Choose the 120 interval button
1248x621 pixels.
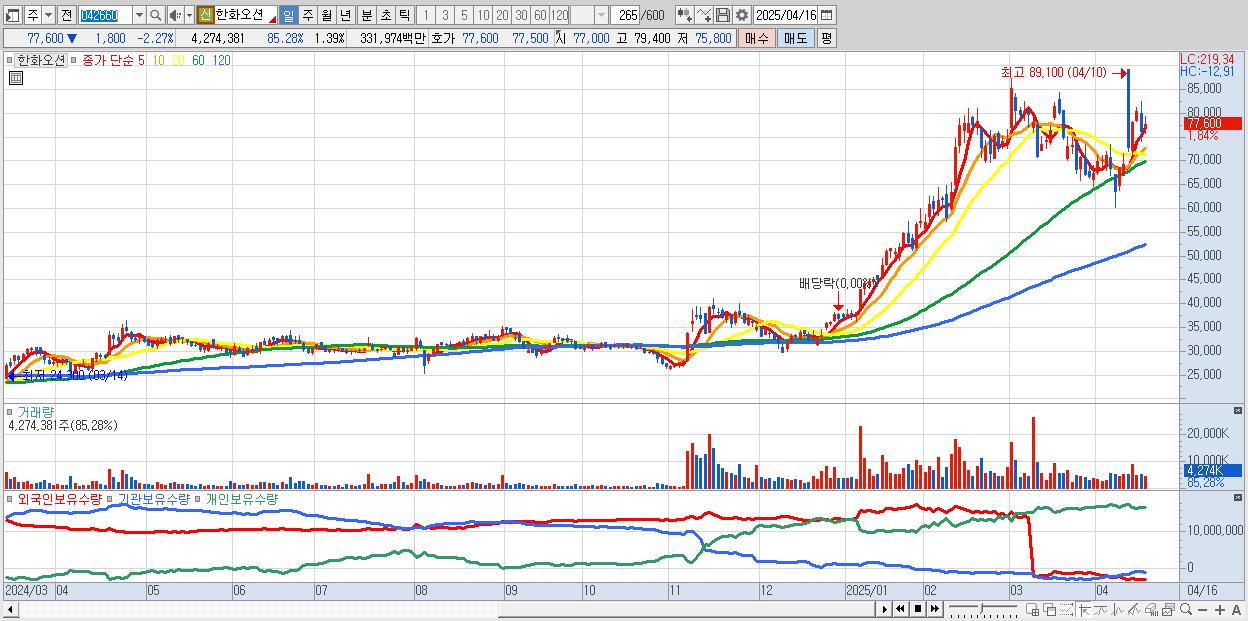pyautogui.click(x=559, y=15)
